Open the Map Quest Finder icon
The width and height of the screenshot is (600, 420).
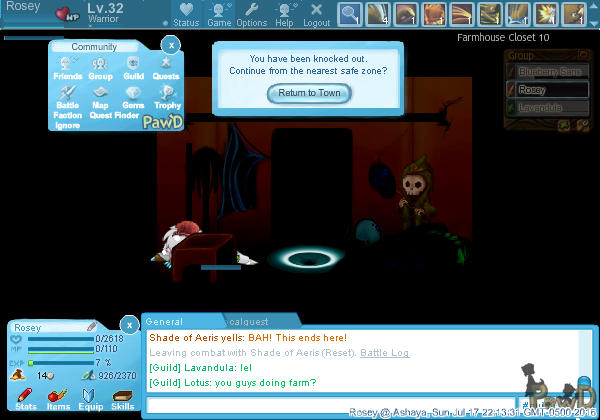(x=100, y=98)
